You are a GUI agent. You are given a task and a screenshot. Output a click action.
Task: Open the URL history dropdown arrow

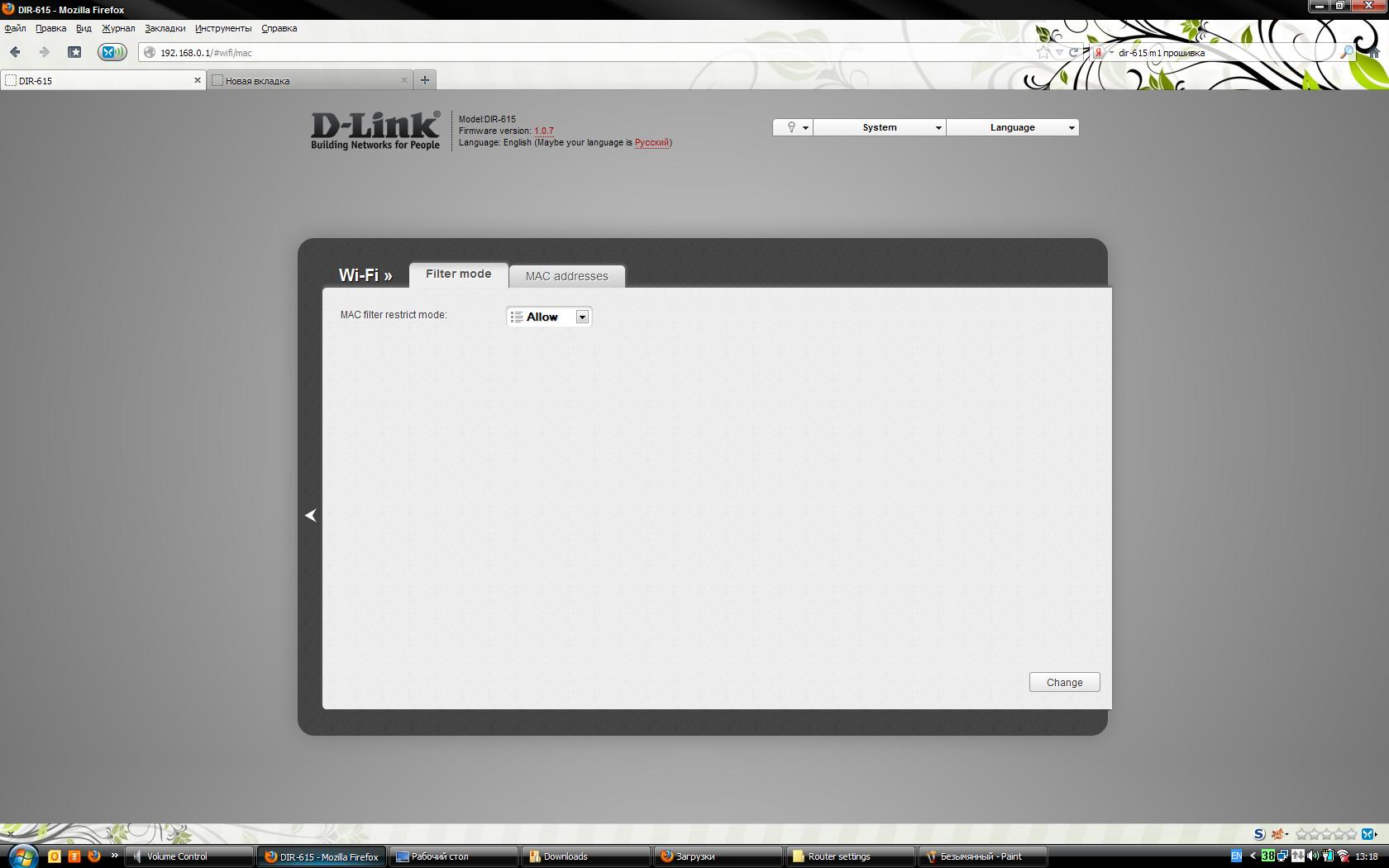coord(1059,52)
